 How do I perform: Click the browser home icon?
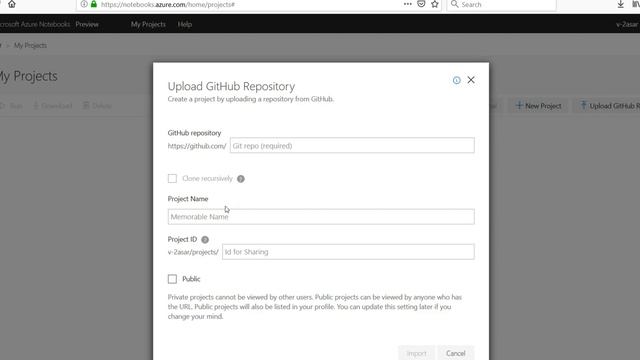point(11,4)
